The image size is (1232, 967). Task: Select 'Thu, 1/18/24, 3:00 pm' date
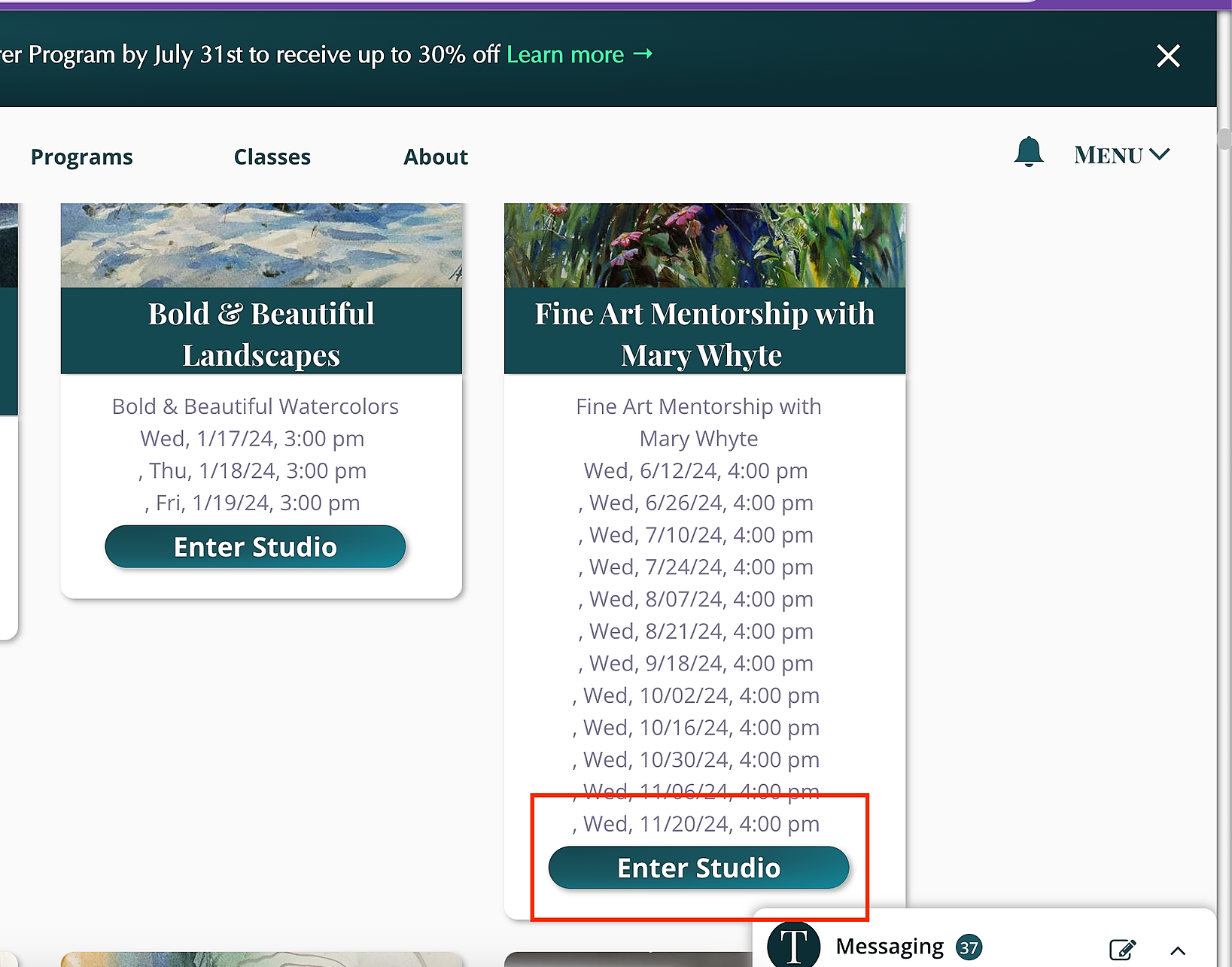(257, 471)
